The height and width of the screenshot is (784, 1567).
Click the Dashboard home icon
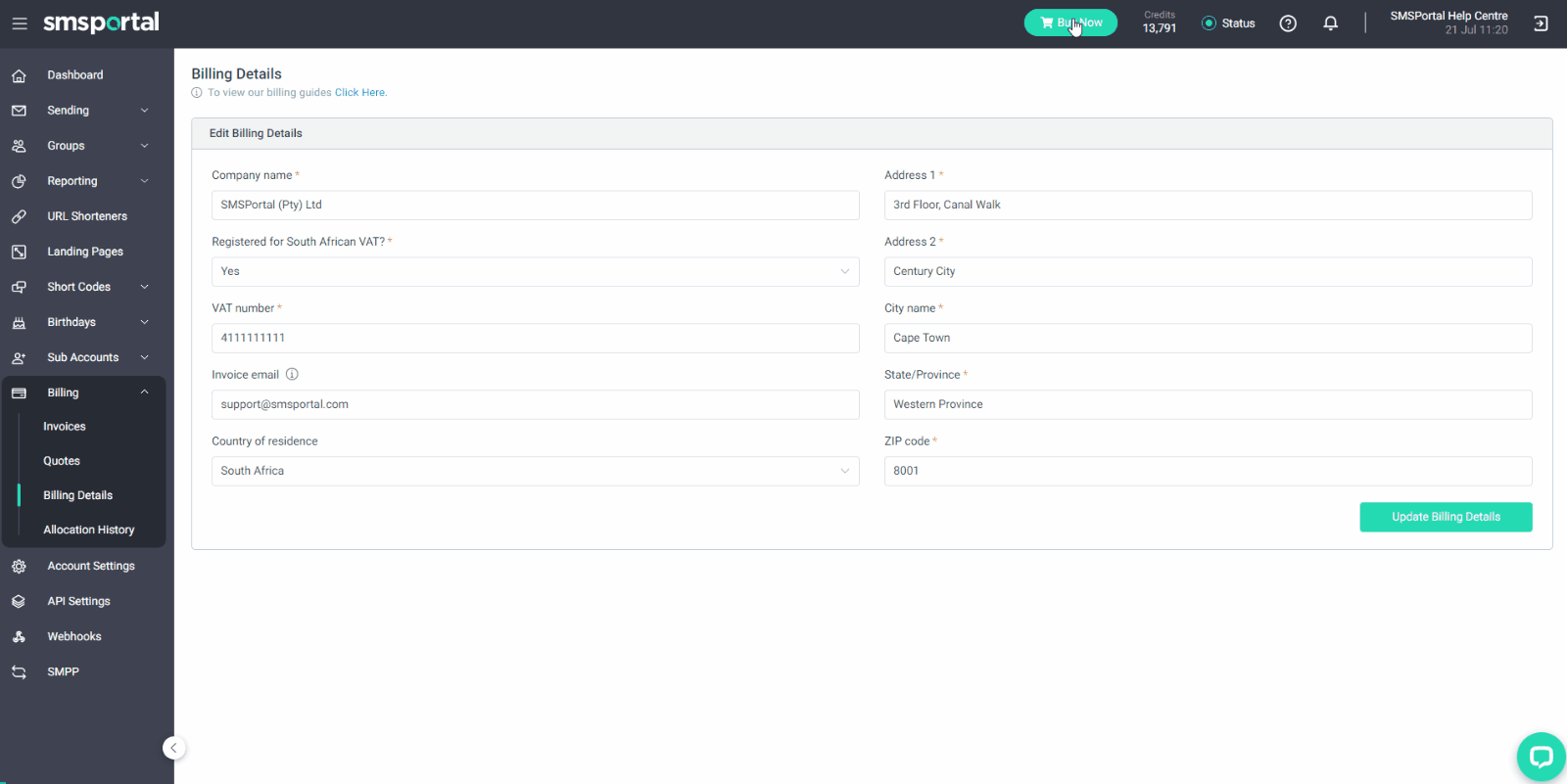[x=19, y=75]
